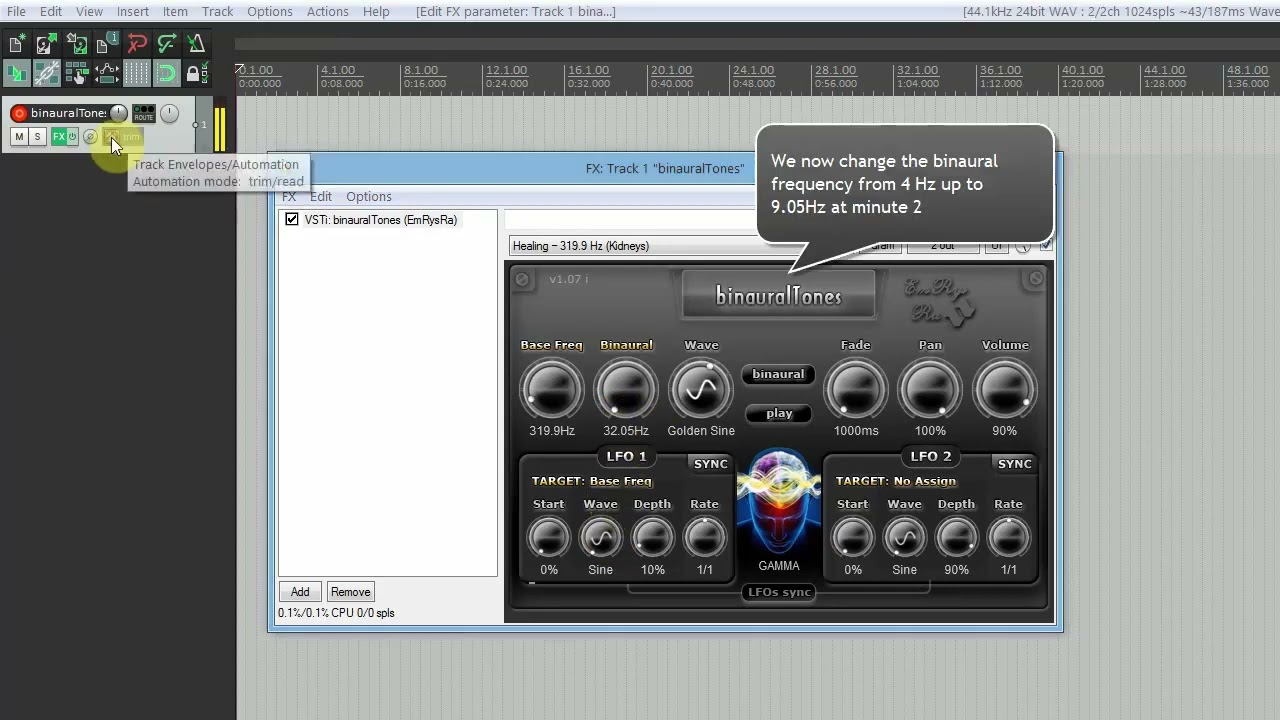This screenshot has height=720, width=1280.
Task: Adjust the track pan knob
Action: point(169,113)
